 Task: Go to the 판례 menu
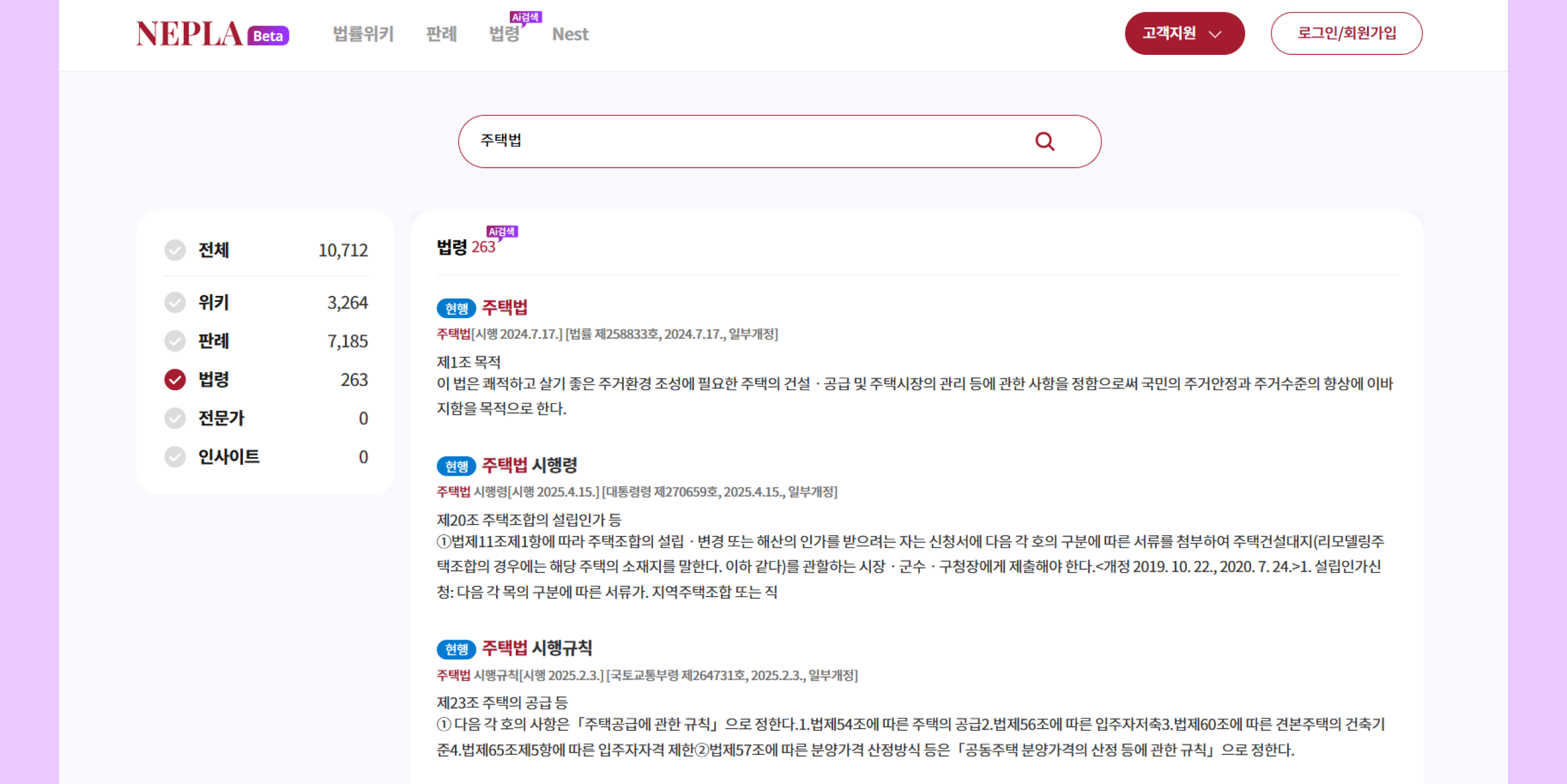point(441,34)
